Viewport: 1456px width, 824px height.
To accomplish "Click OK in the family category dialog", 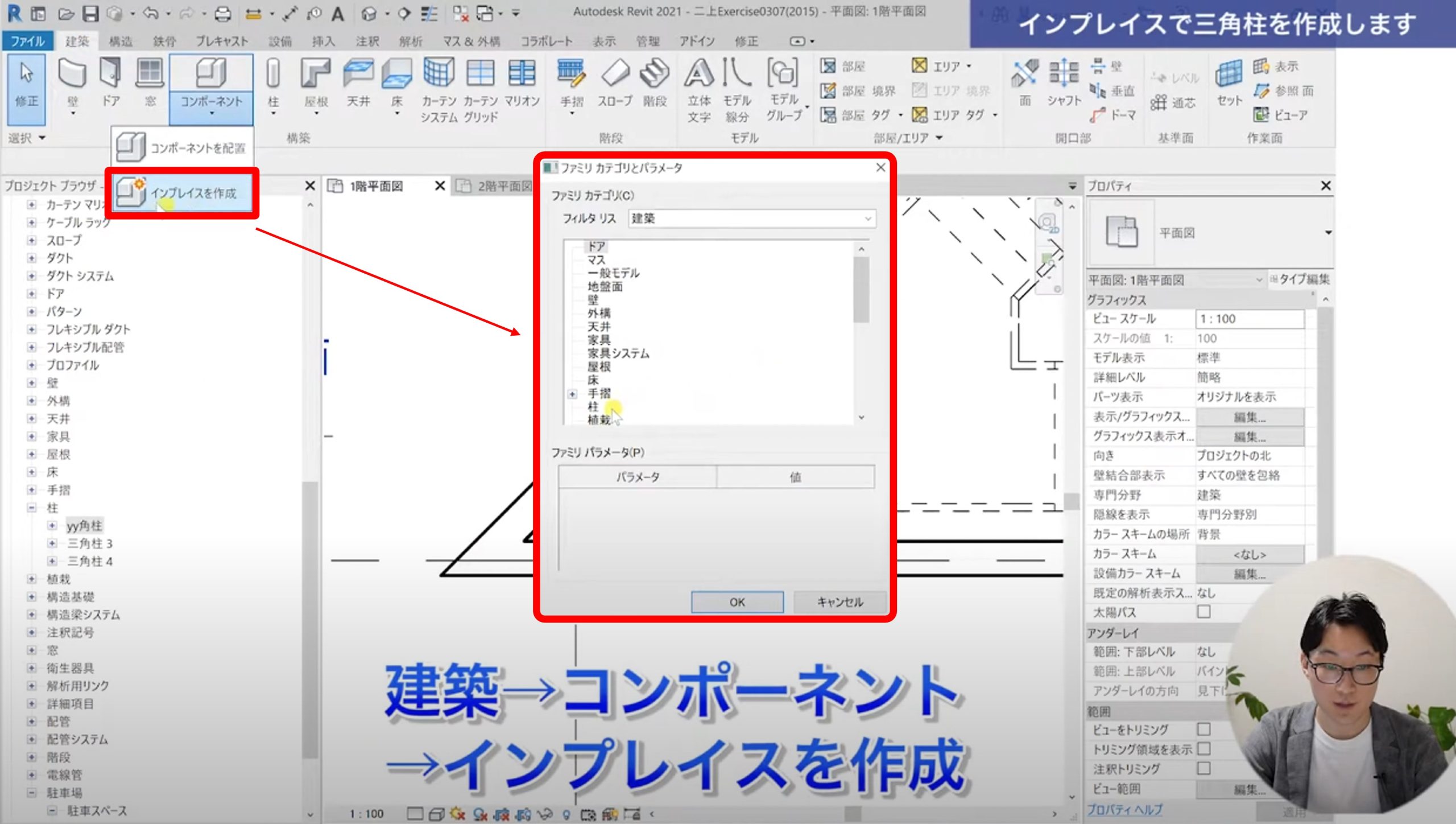I will tap(737, 602).
